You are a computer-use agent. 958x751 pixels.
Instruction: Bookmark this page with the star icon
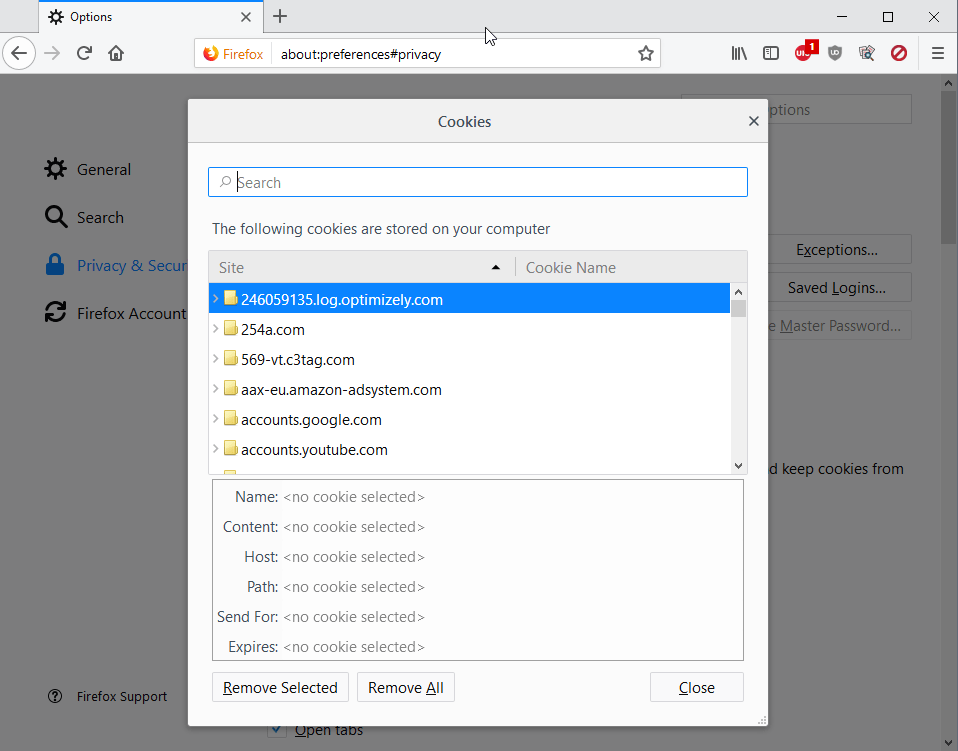646,54
